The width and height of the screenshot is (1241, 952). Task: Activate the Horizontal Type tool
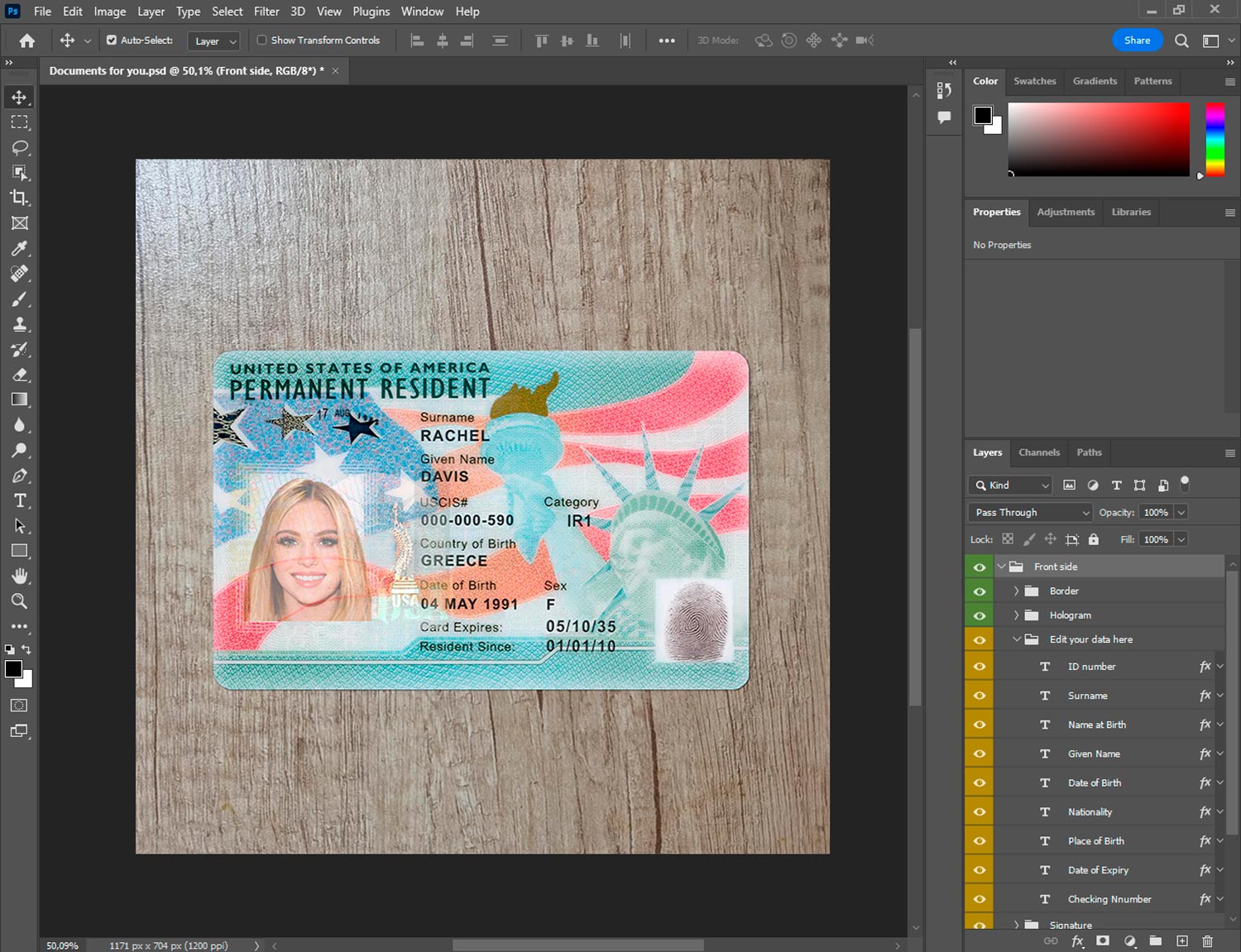pyautogui.click(x=19, y=500)
